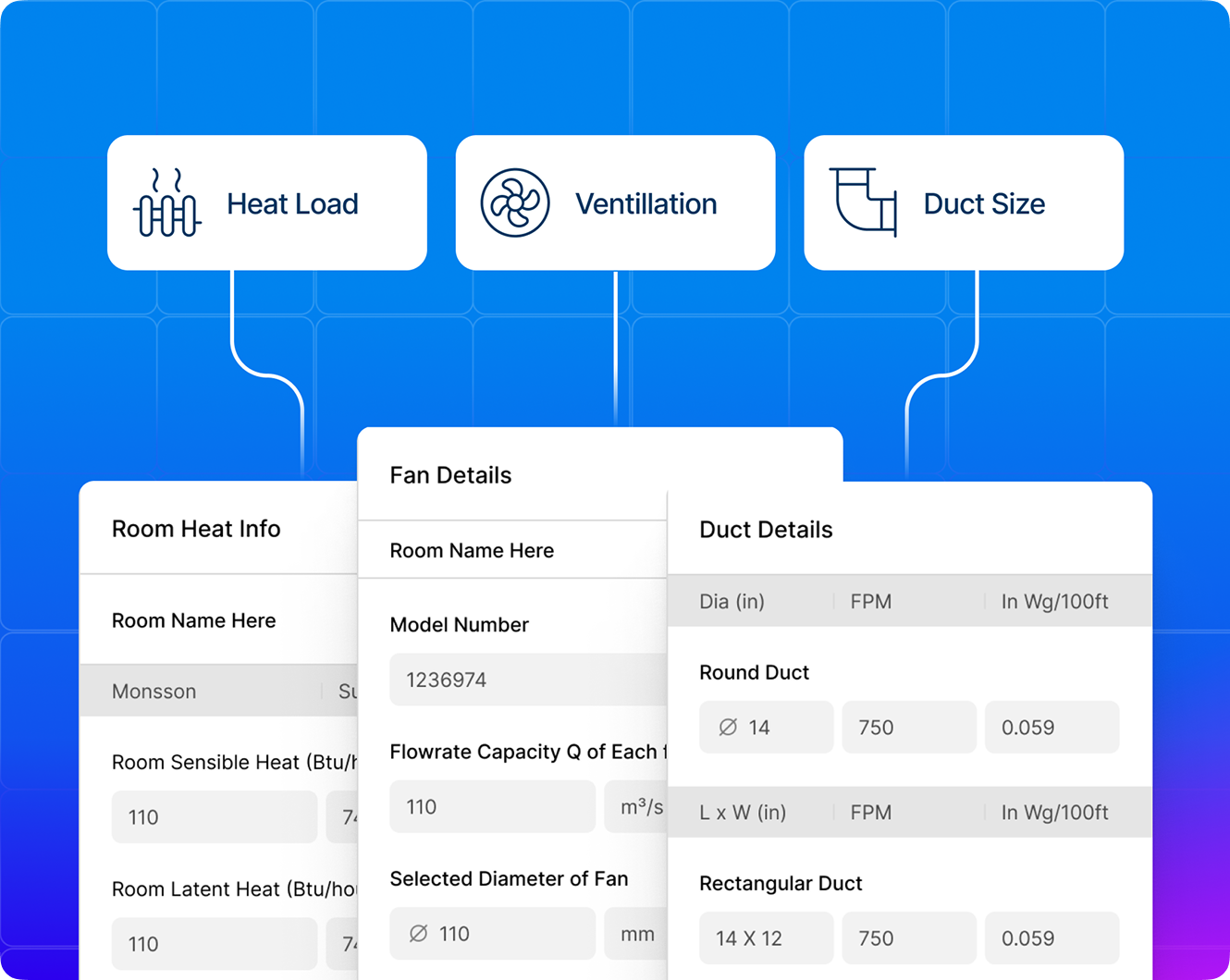Open the Heat Load card
The width and height of the screenshot is (1230, 980).
(x=267, y=202)
